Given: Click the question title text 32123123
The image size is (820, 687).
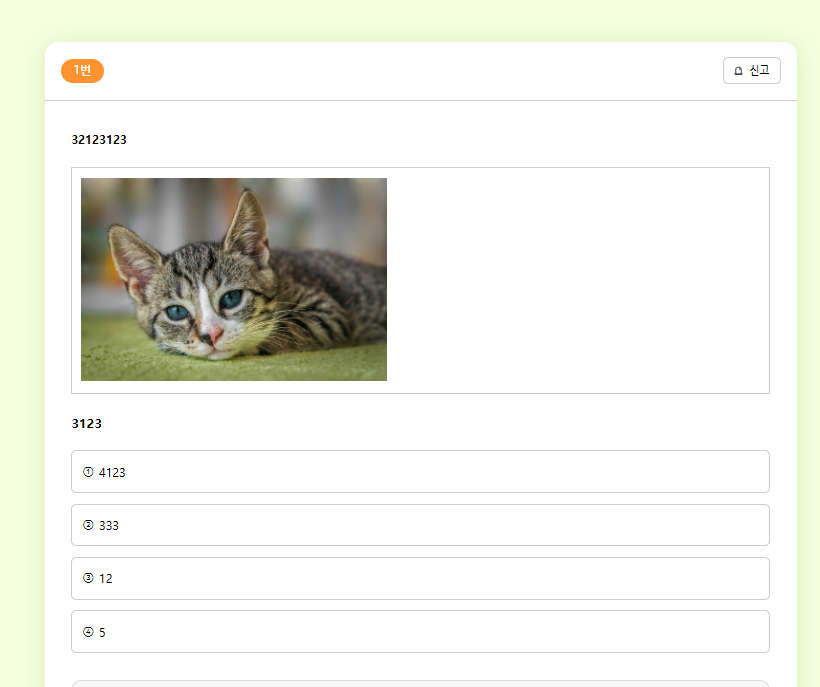Looking at the screenshot, I should point(99,140).
